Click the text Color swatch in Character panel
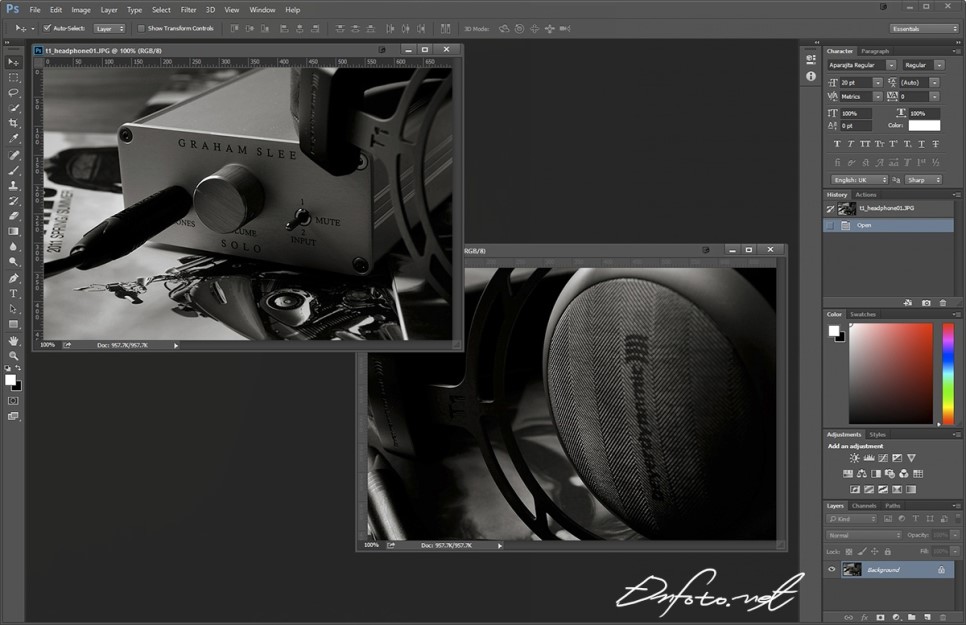Image resolution: width=966 pixels, height=625 pixels. pyautogui.click(x=924, y=126)
